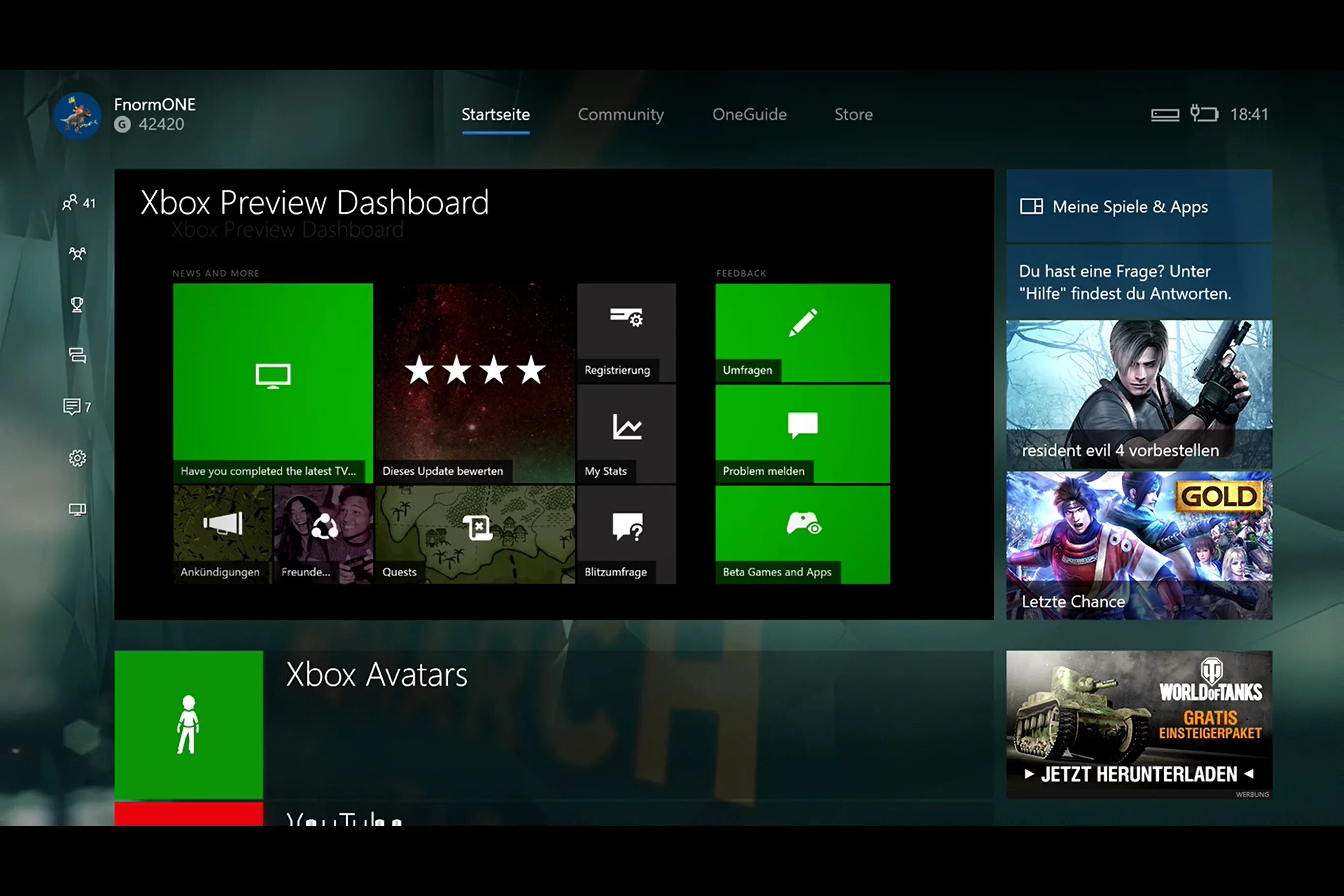The image size is (1344, 896).
Task: Open the Messages chat icon in sidebar
Action: point(77,356)
